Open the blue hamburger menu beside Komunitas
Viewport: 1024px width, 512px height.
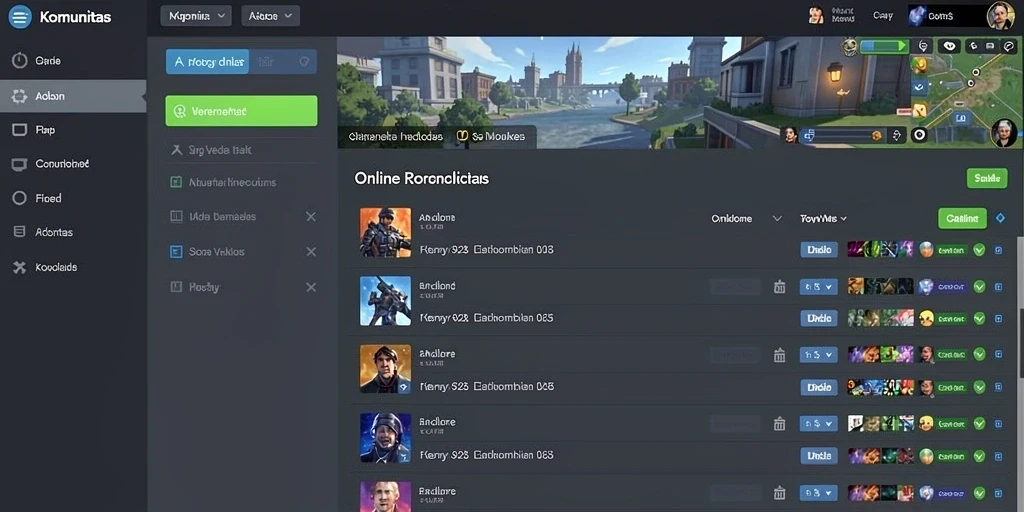click(x=20, y=17)
